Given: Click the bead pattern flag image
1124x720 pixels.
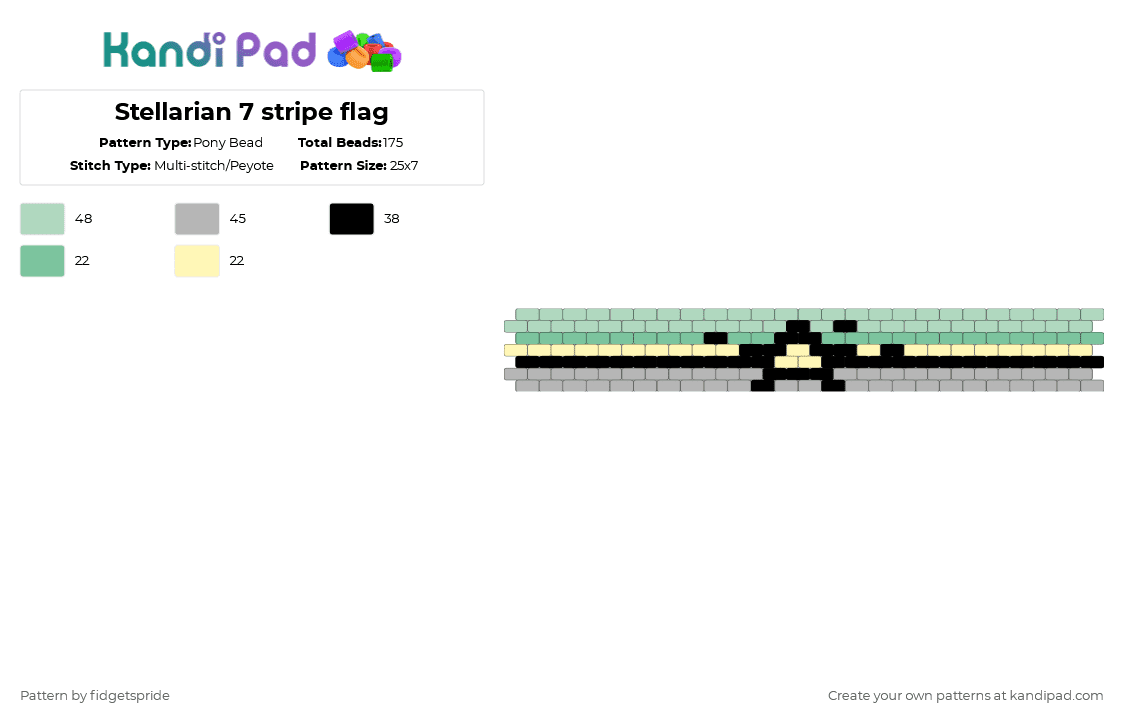Looking at the screenshot, I should click(804, 350).
